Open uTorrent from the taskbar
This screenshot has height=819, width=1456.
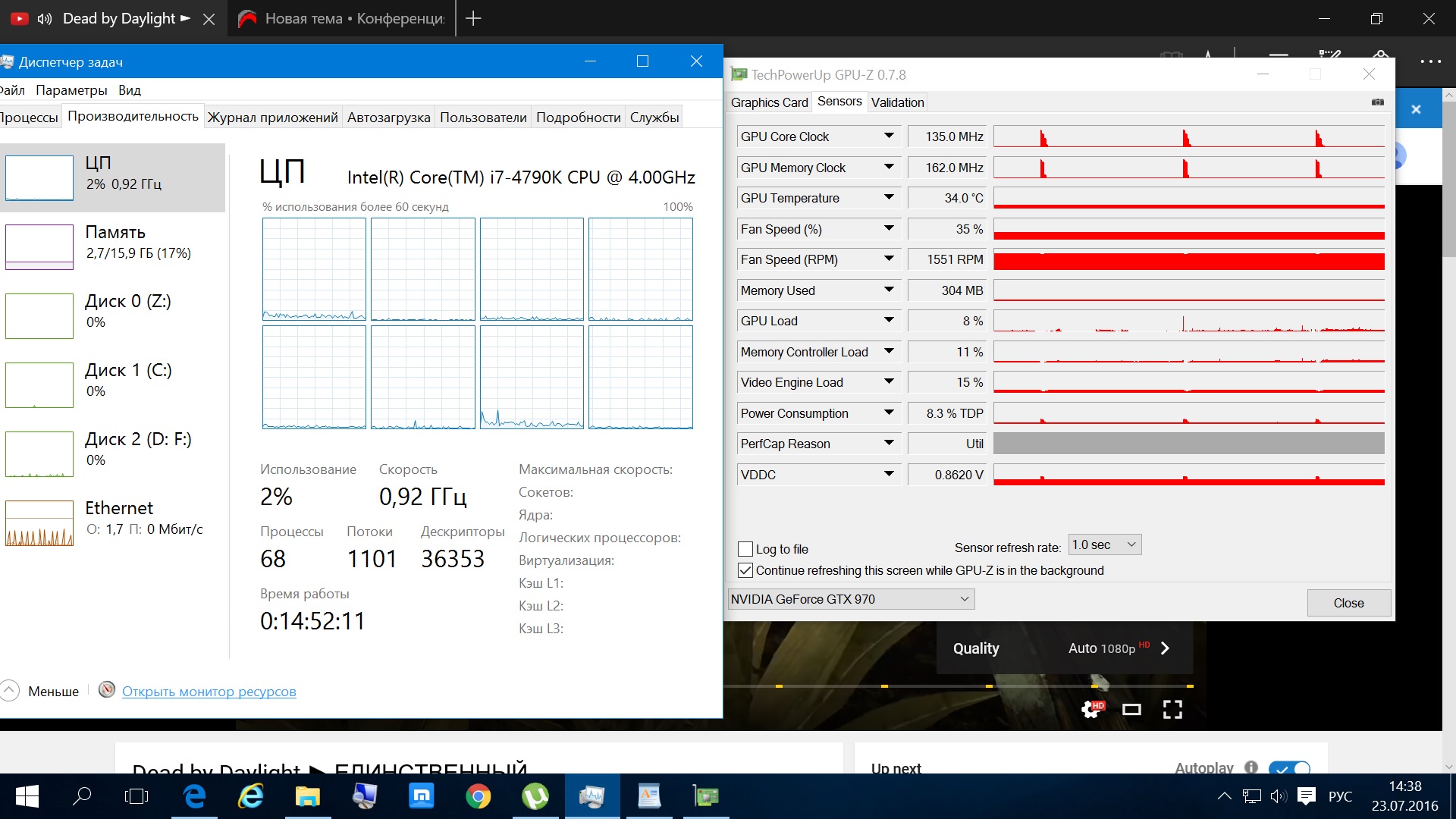(x=535, y=796)
